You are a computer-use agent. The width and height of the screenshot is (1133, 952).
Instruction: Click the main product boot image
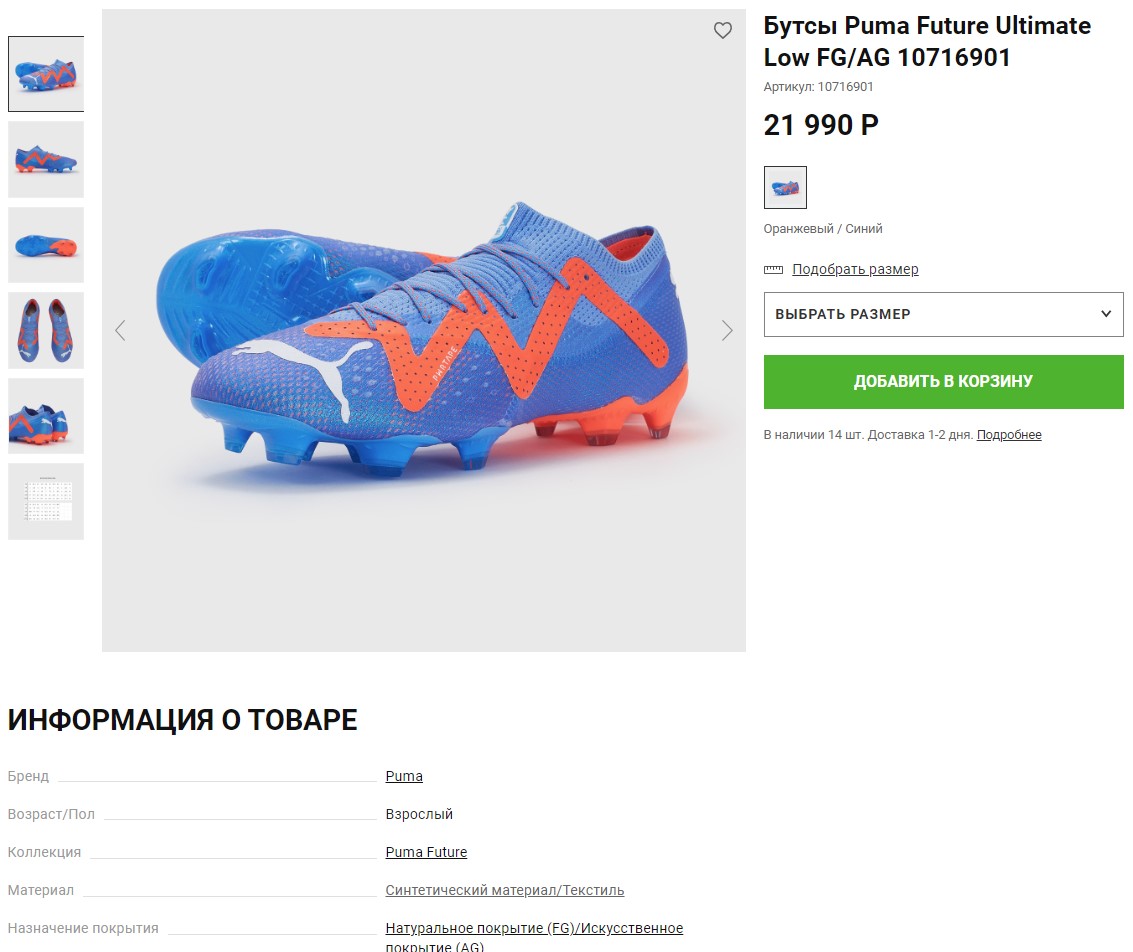(x=424, y=340)
